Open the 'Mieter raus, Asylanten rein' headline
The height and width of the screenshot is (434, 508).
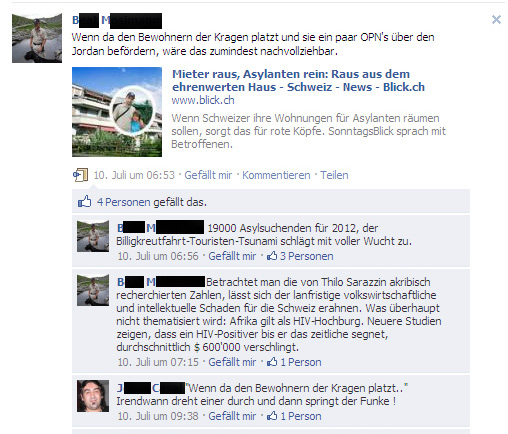(298, 80)
